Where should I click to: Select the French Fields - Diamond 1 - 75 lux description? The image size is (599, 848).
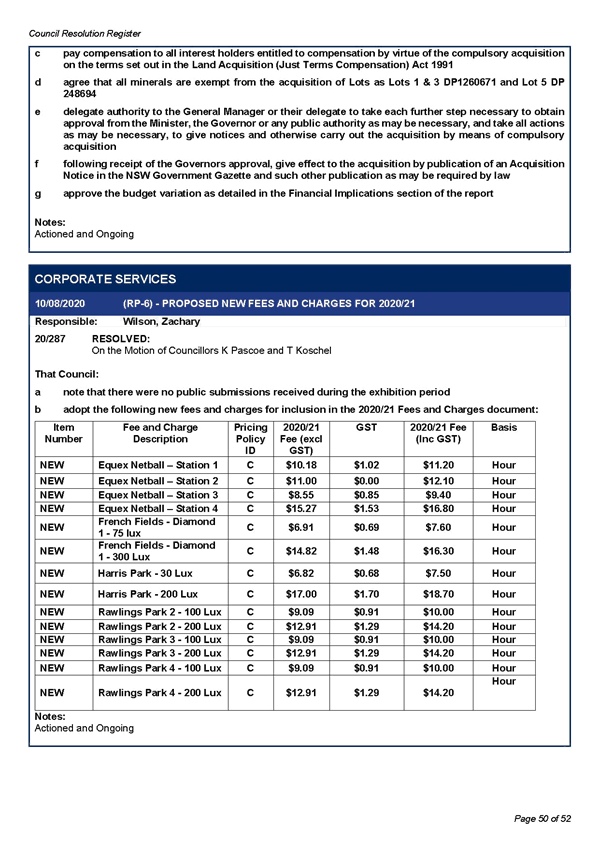pos(157,527)
